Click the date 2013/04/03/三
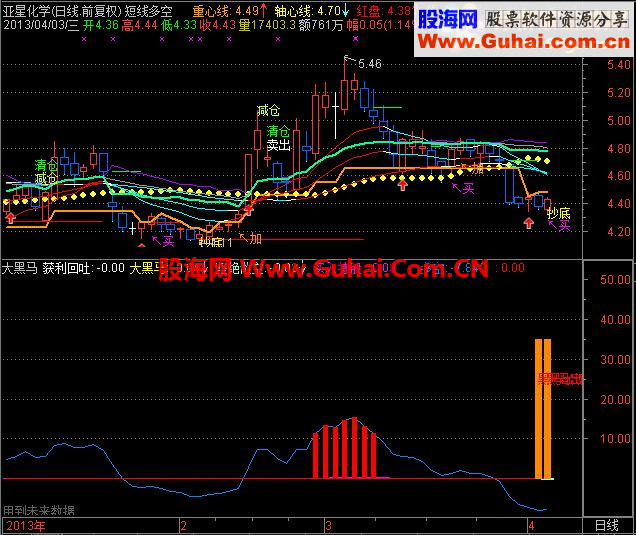Viewport: 636px width, 535px height. click(41, 25)
